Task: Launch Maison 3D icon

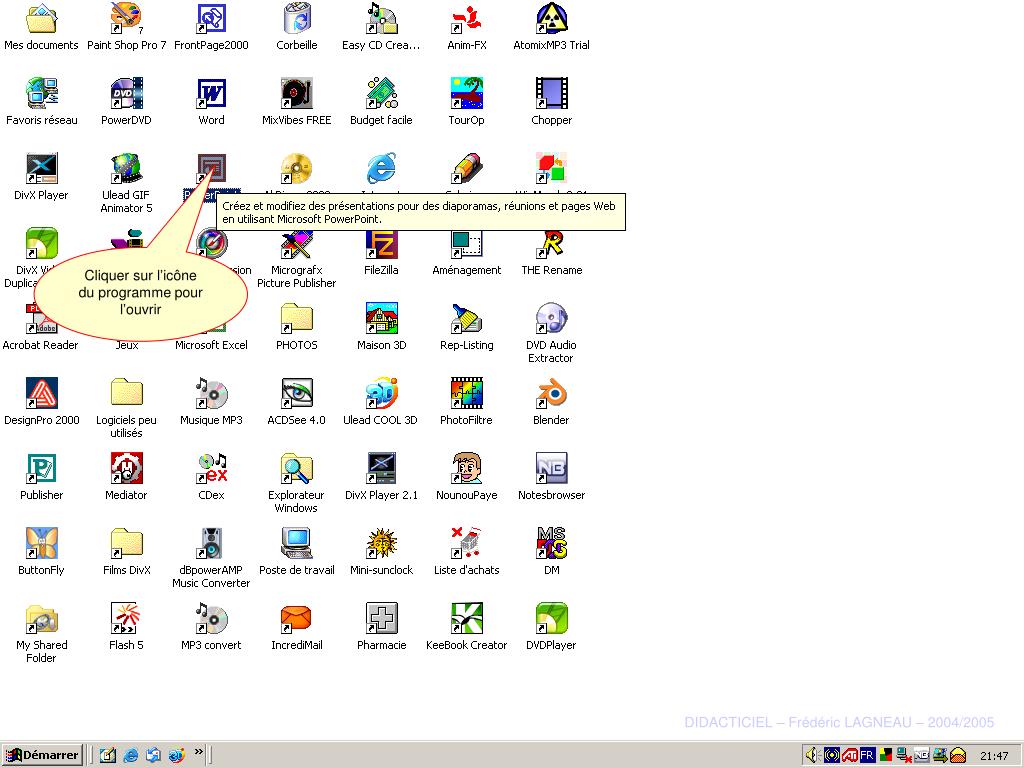Action: click(x=381, y=319)
